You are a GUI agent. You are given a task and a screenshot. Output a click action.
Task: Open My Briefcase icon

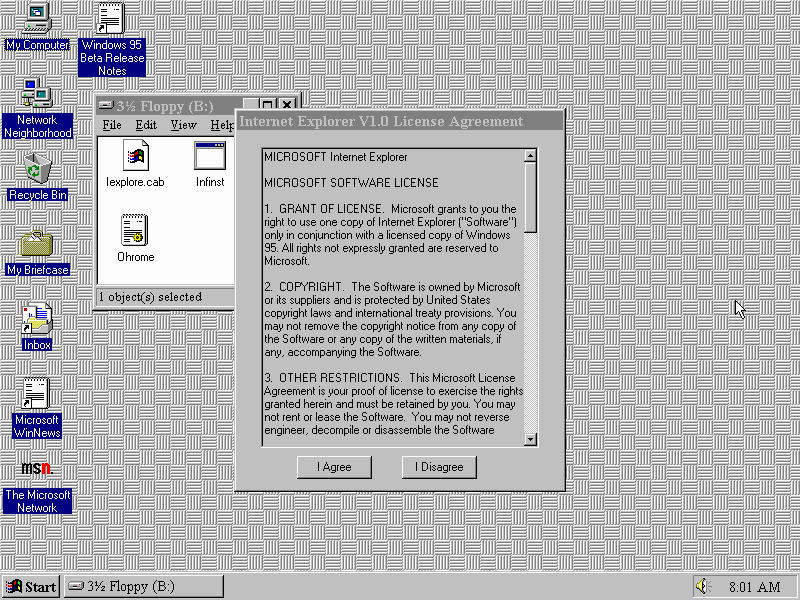37,244
